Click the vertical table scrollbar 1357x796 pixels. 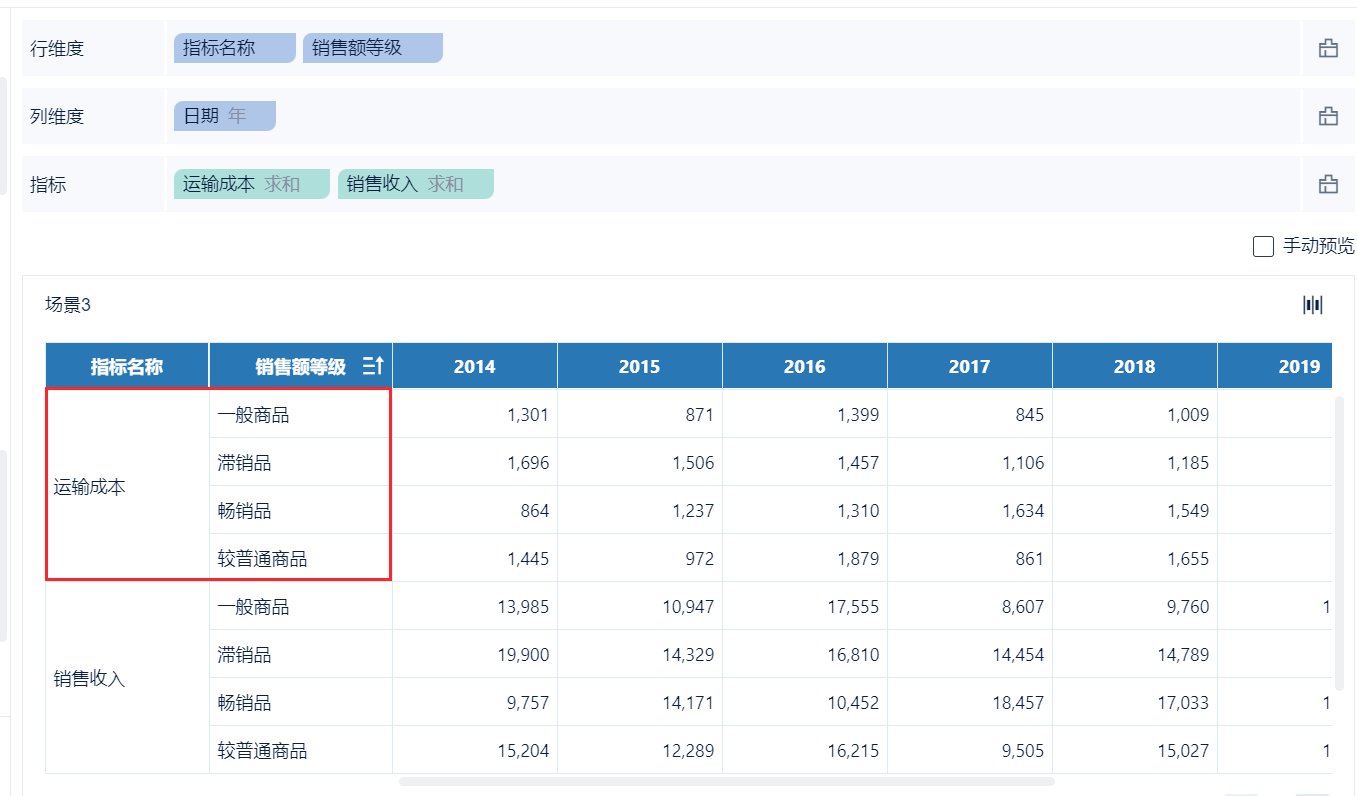pos(1338,540)
